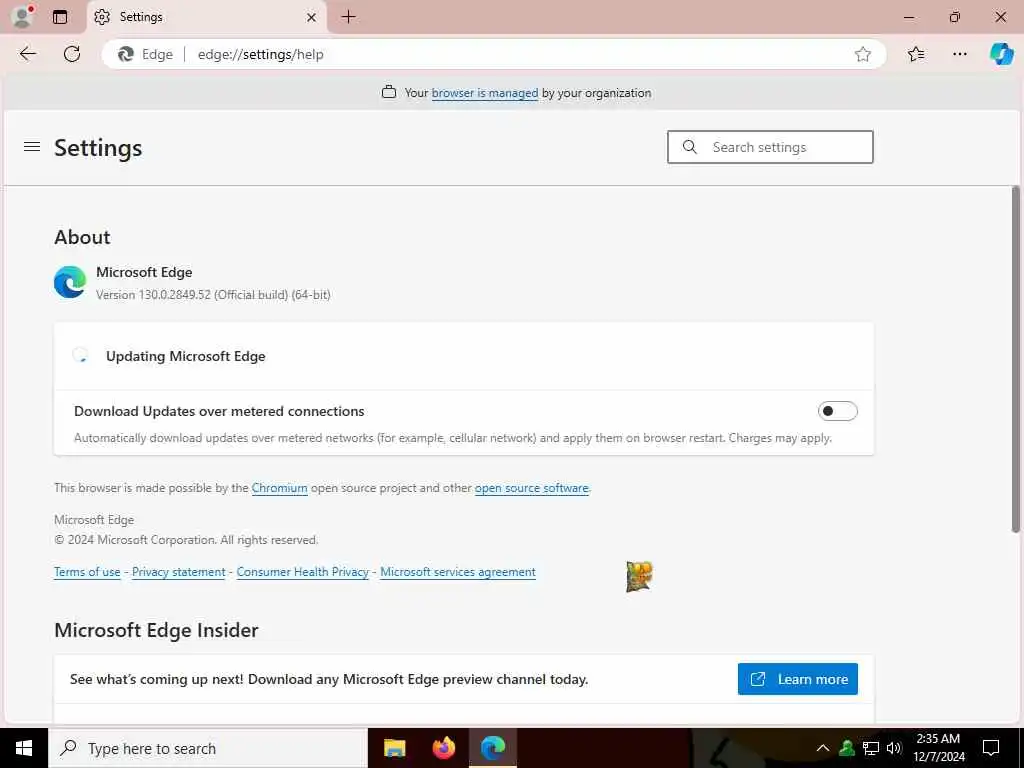Viewport: 1024px width, 768px height.
Task: Add this page to favorites star
Action: pyautogui.click(x=863, y=54)
